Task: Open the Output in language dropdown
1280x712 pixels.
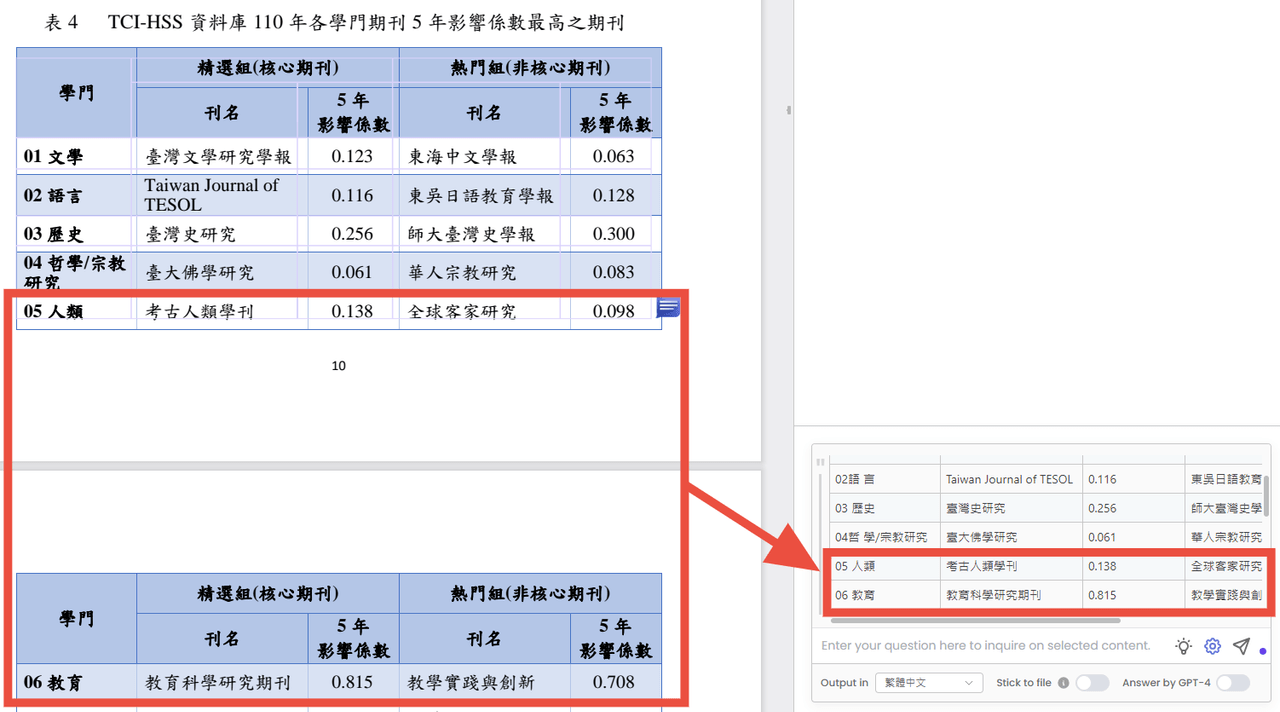Action: point(928,683)
